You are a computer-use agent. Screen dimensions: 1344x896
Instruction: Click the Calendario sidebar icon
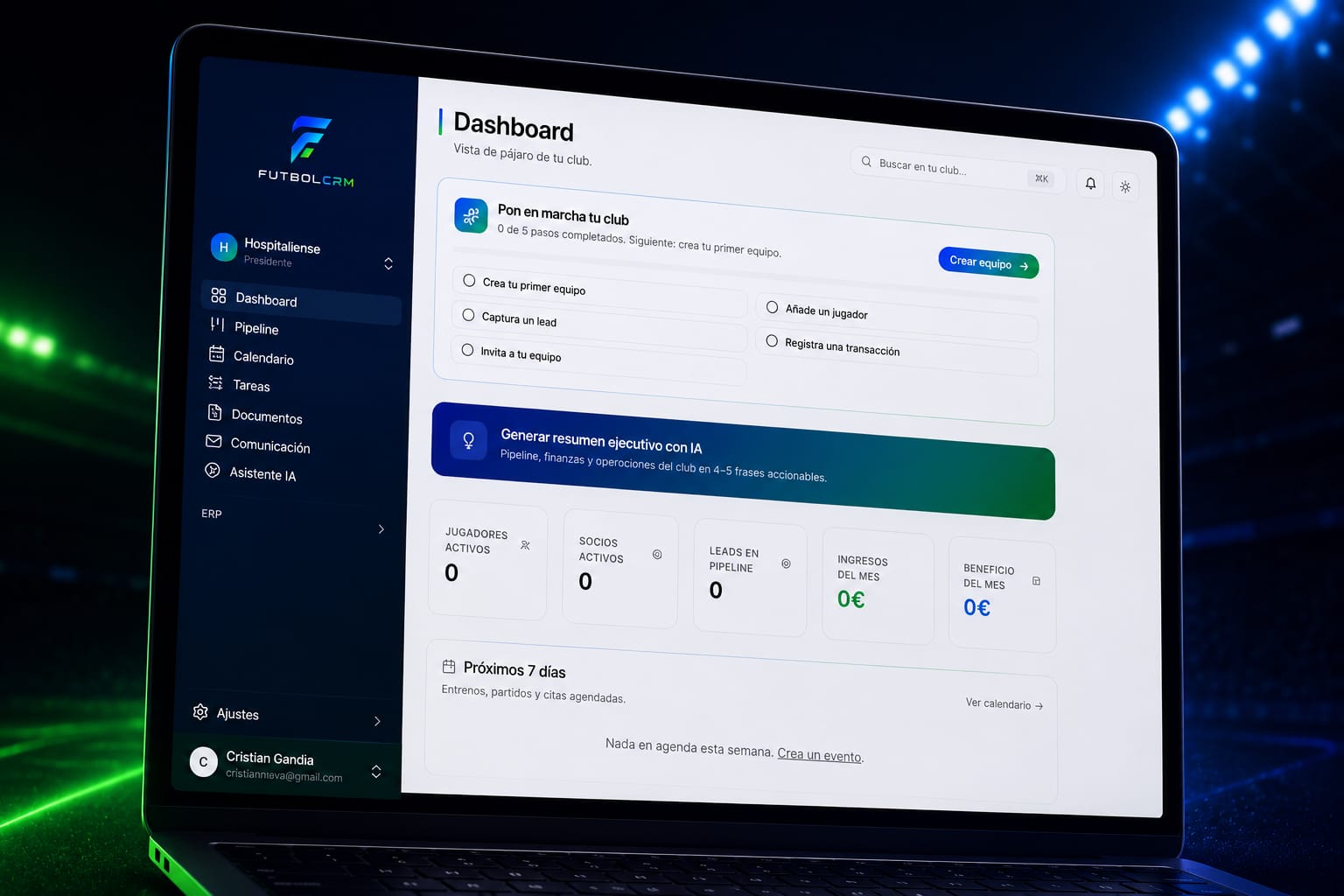[216, 353]
